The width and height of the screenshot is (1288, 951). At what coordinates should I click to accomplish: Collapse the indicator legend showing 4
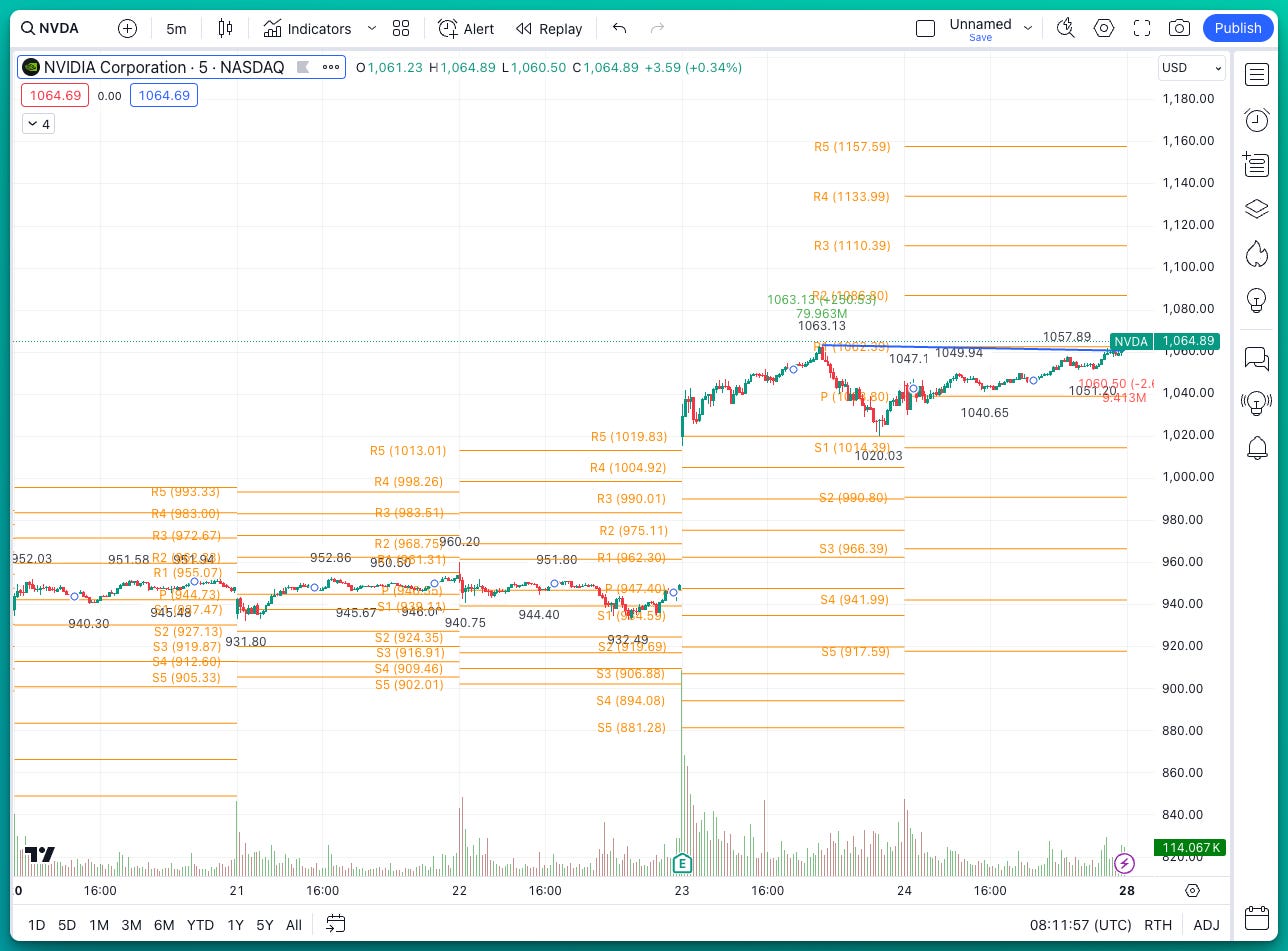(x=39, y=124)
